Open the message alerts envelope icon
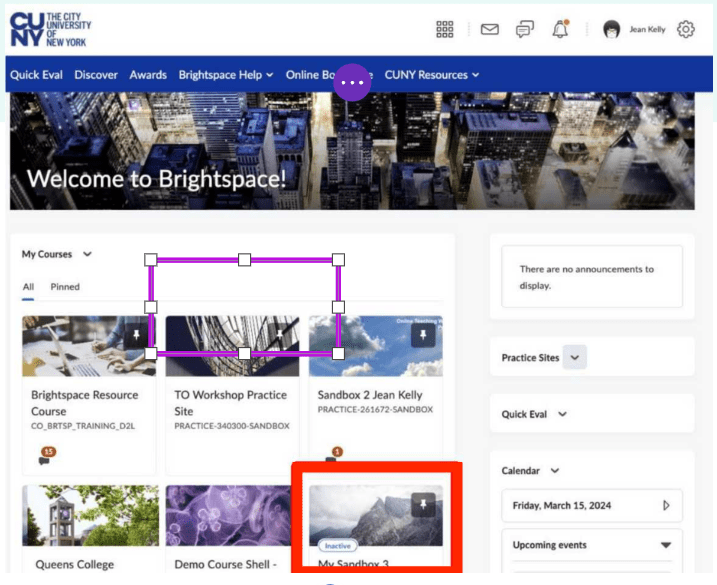This screenshot has width=717, height=585. pyautogui.click(x=489, y=29)
